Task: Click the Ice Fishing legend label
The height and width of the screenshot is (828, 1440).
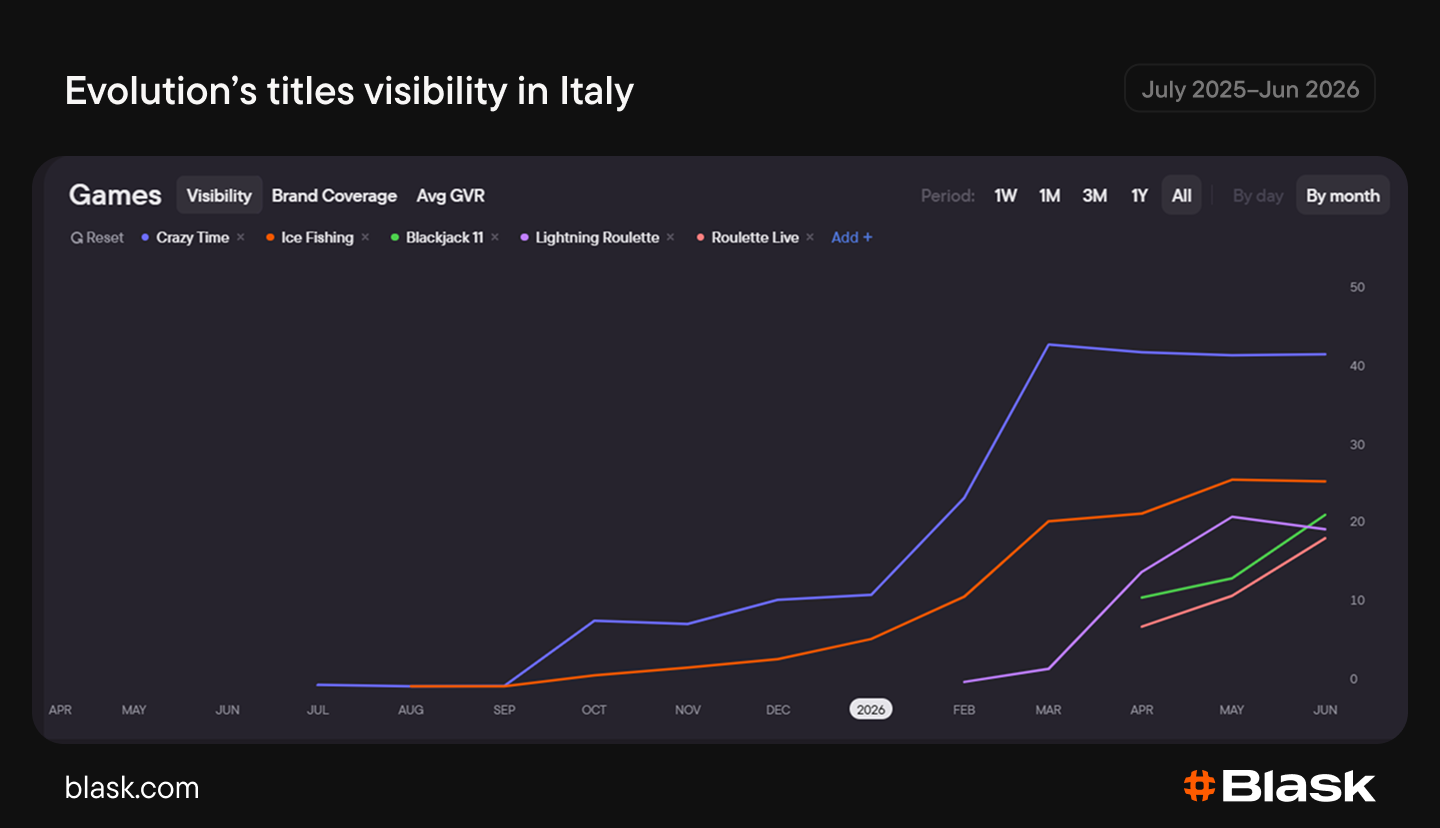Action: tap(317, 238)
